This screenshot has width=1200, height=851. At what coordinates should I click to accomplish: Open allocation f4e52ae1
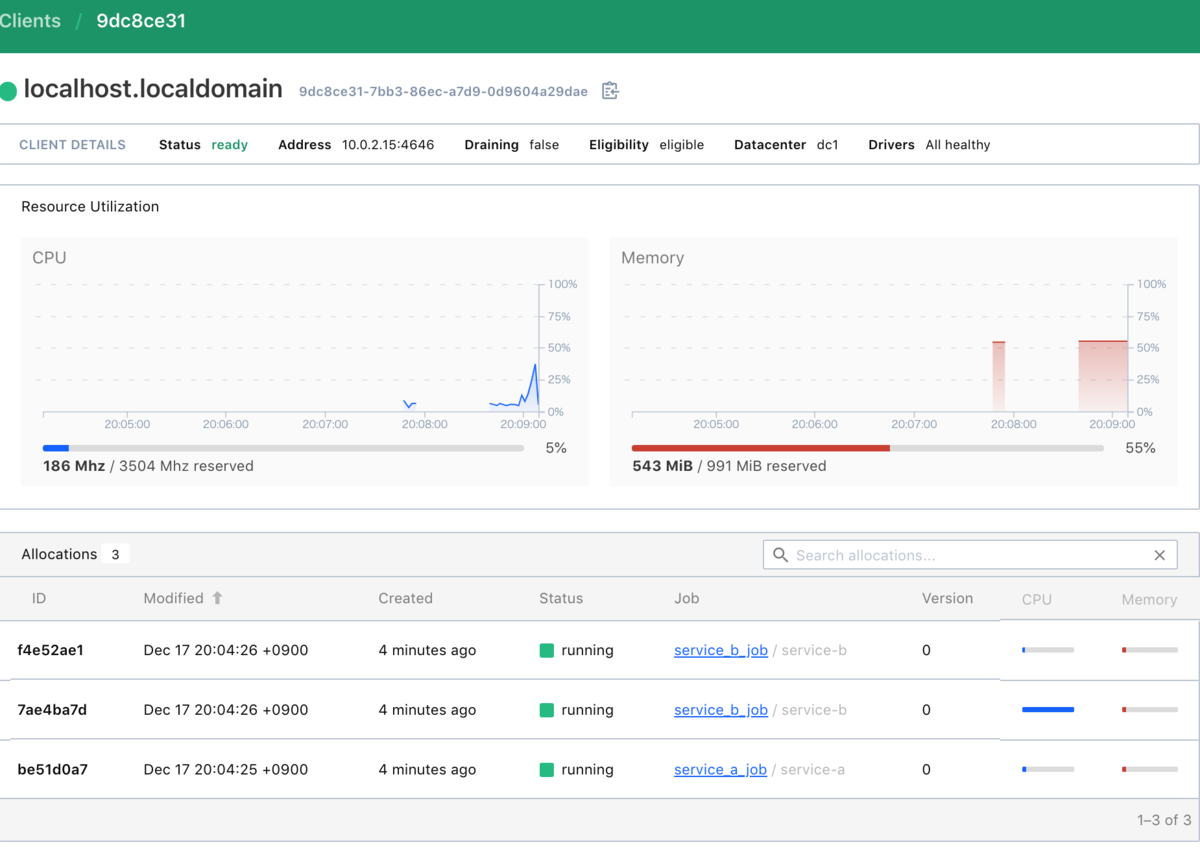(x=51, y=650)
